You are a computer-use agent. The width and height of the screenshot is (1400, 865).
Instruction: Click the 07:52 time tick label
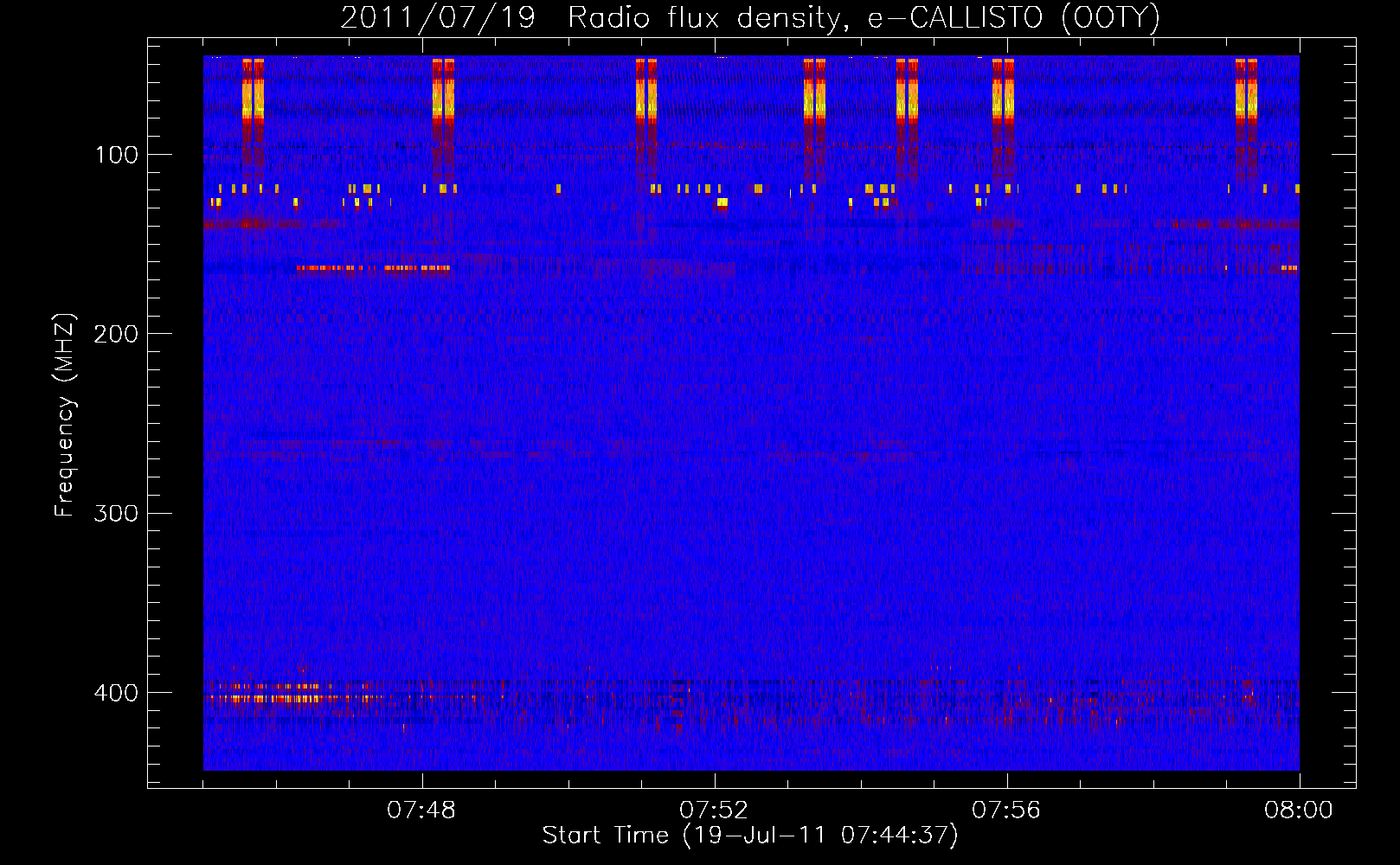pyautogui.click(x=714, y=811)
